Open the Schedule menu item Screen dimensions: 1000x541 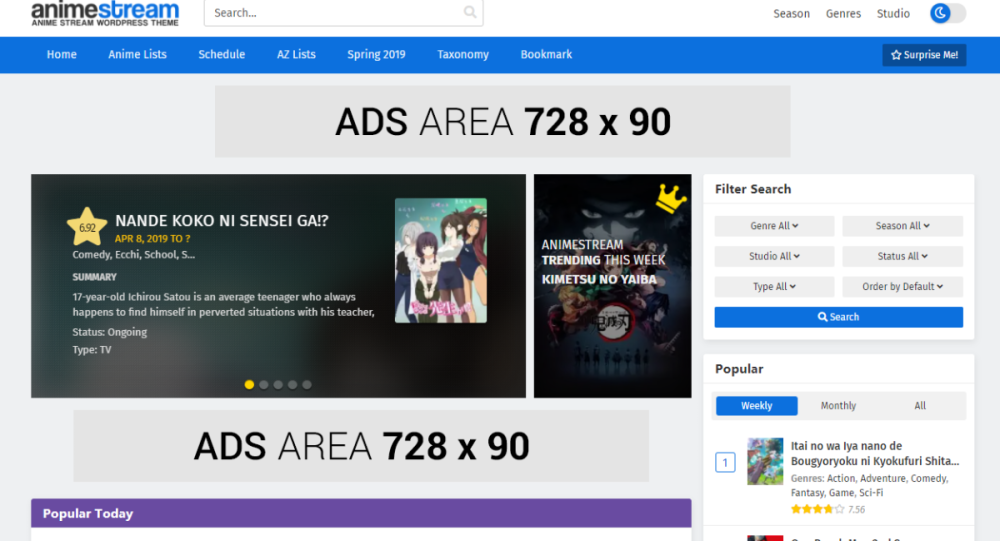click(x=221, y=54)
